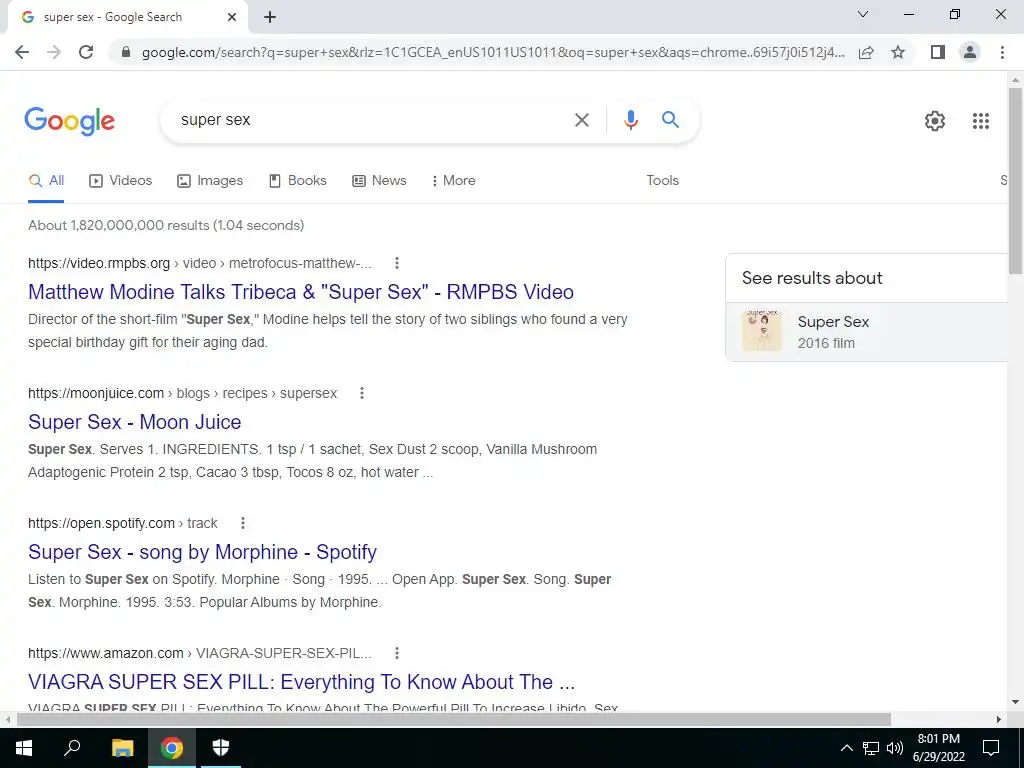The image size is (1024, 768).
Task: Open Super Sex song by Morphine Spotify result
Action: pyautogui.click(x=202, y=552)
